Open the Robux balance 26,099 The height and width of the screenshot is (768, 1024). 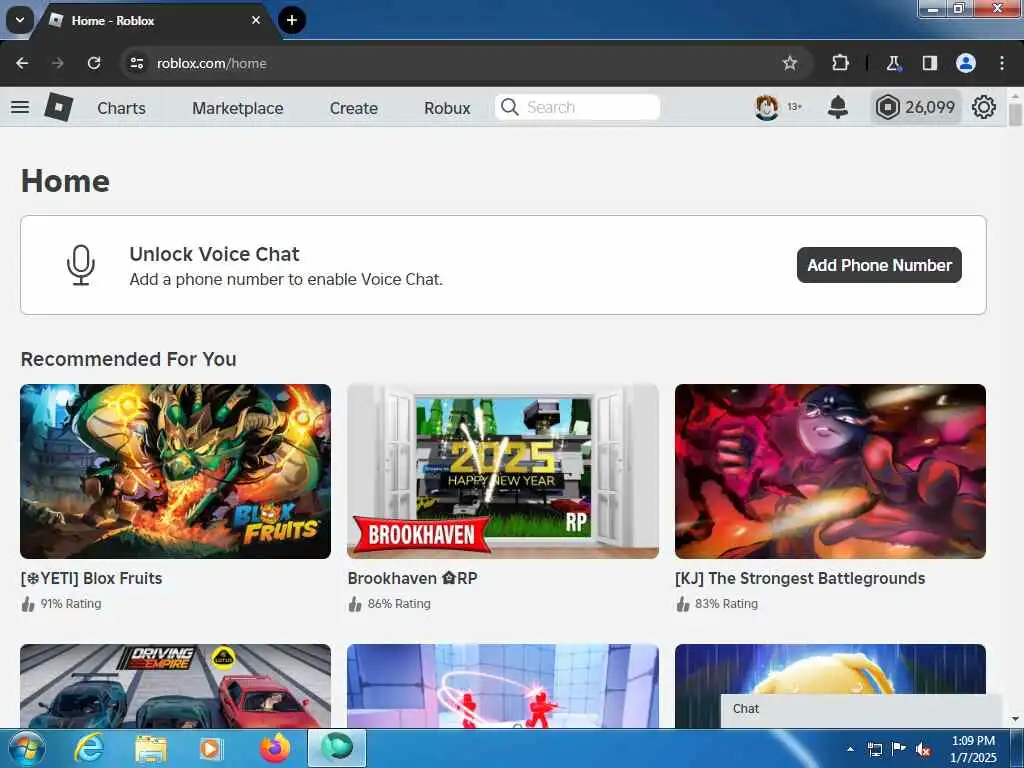916,107
